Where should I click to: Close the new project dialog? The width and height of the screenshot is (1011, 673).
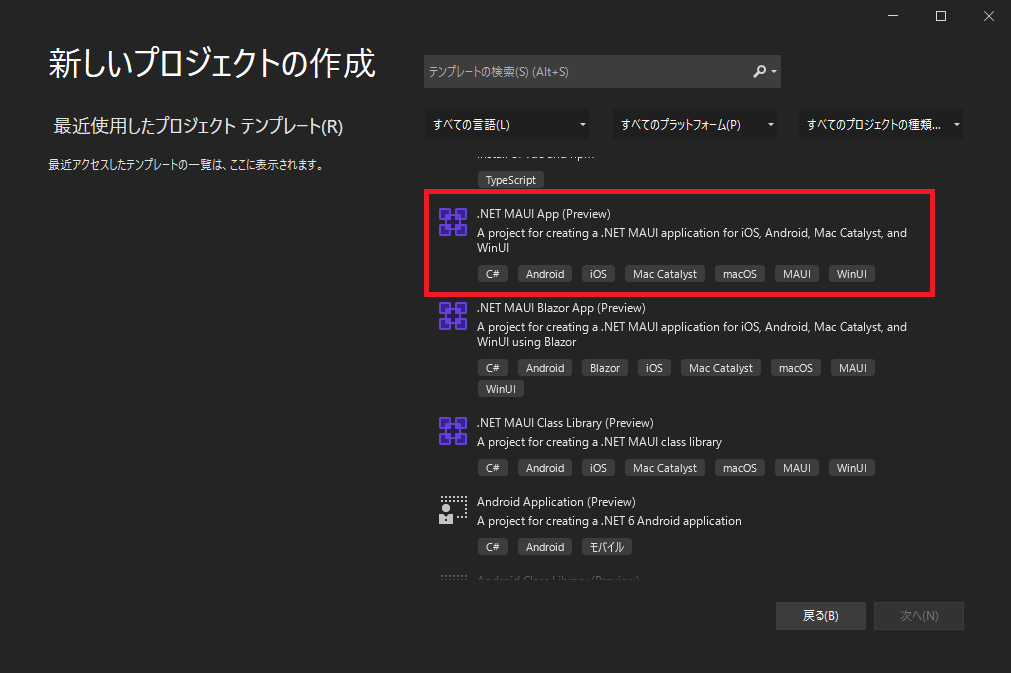click(x=988, y=15)
